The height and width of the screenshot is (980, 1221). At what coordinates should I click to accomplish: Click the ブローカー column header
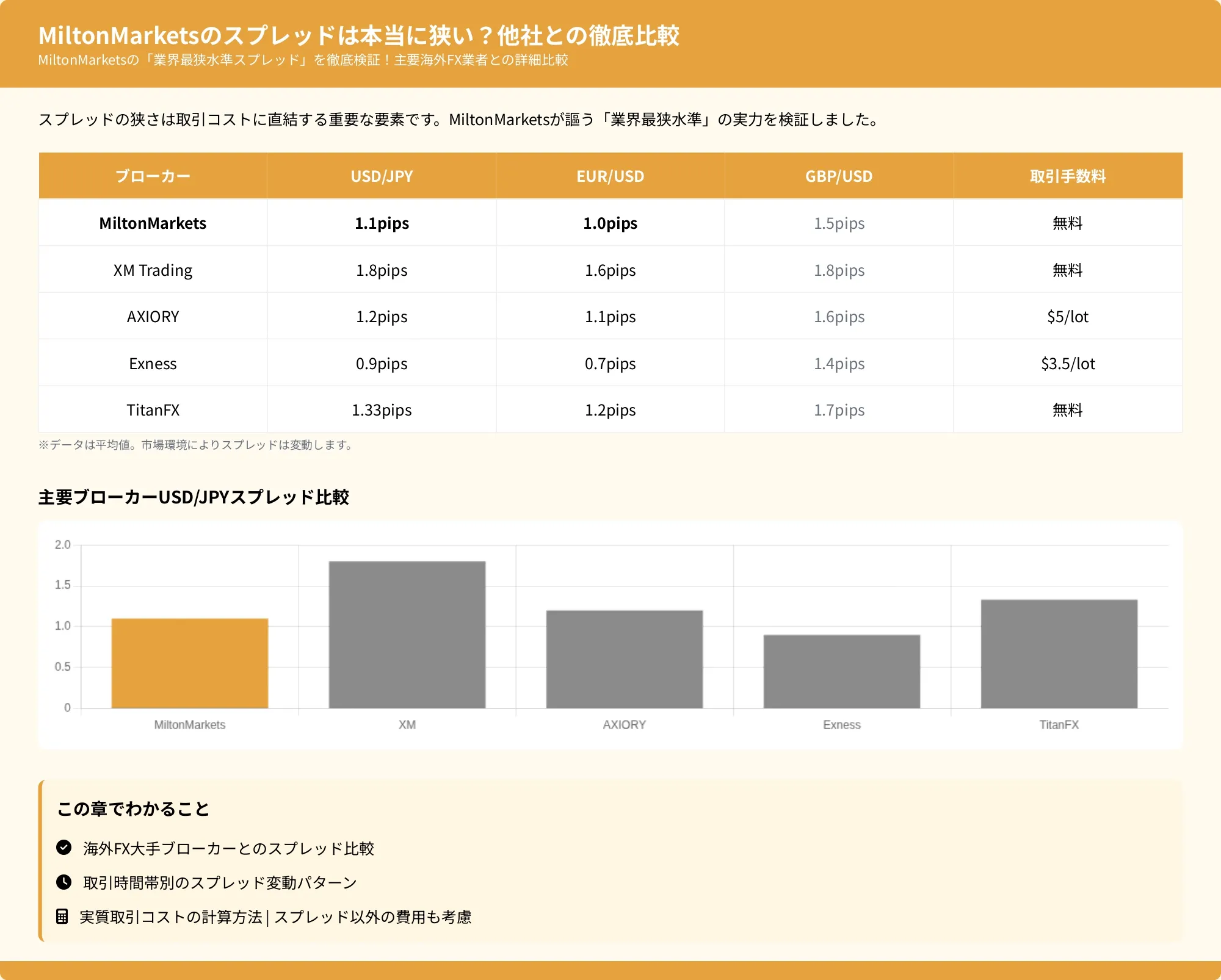[x=153, y=176]
